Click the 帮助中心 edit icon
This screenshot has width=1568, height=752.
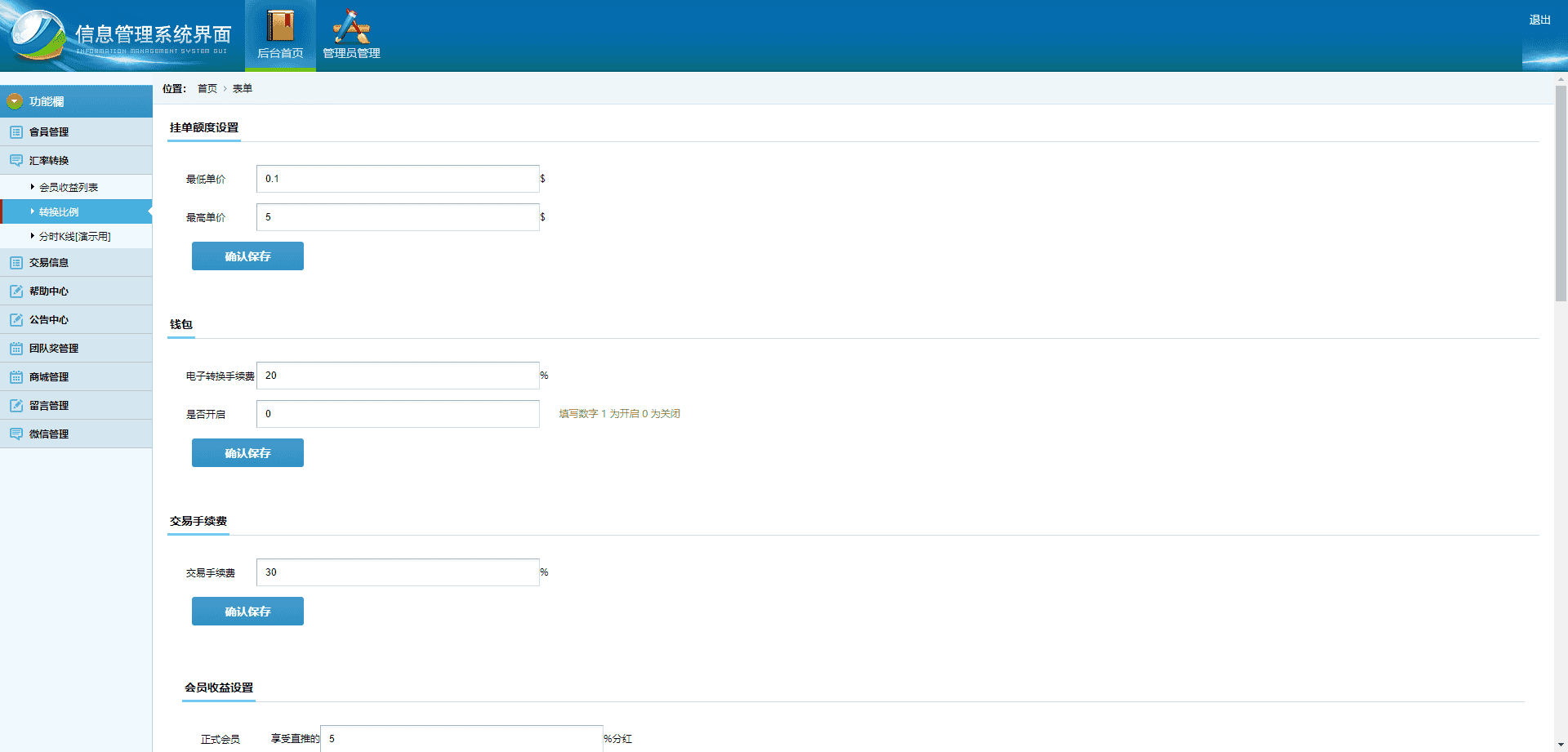16,291
